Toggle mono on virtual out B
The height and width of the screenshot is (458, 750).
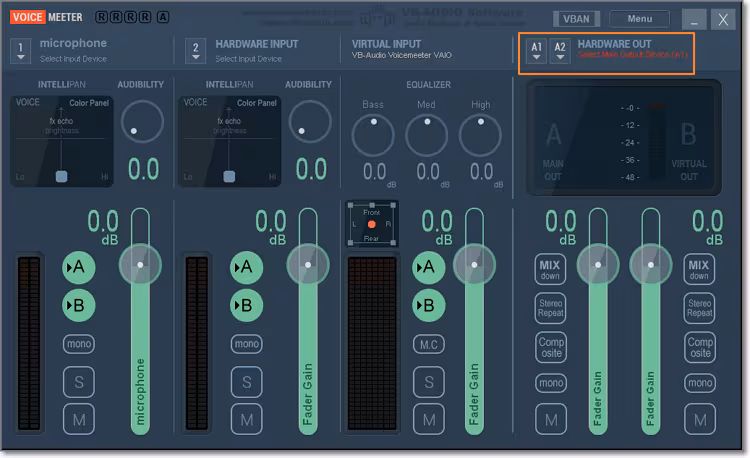(x=700, y=382)
